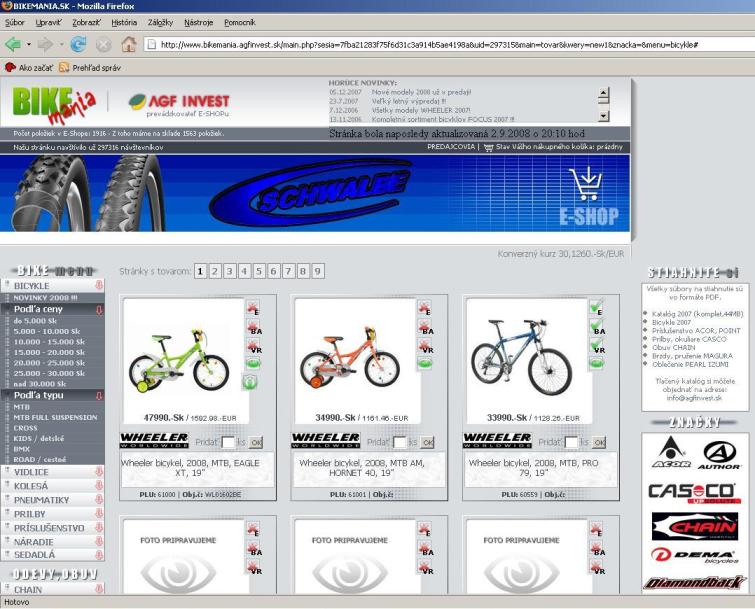Toggle E availability check on Wheeler PRO 79

coord(596,309)
